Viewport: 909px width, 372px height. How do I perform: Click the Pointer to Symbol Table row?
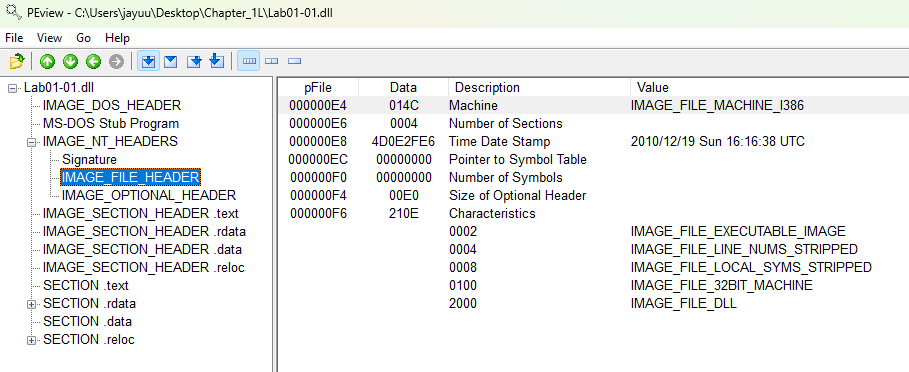594,160
